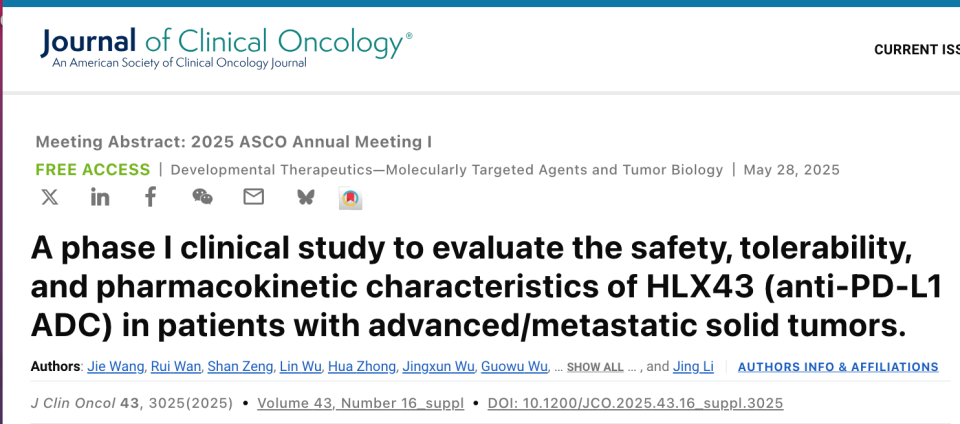Expand the full author list with SHOW ALL
This screenshot has width=960, height=424.
pos(595,368)
